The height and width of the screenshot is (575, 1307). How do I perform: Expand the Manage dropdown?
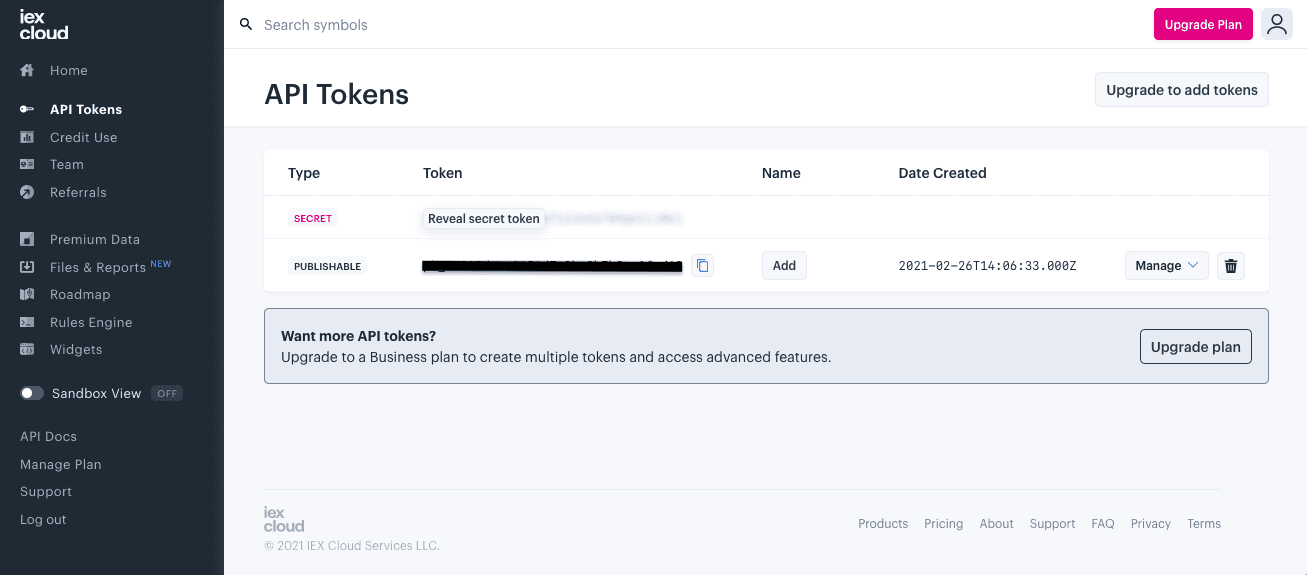click(1166, 266)
